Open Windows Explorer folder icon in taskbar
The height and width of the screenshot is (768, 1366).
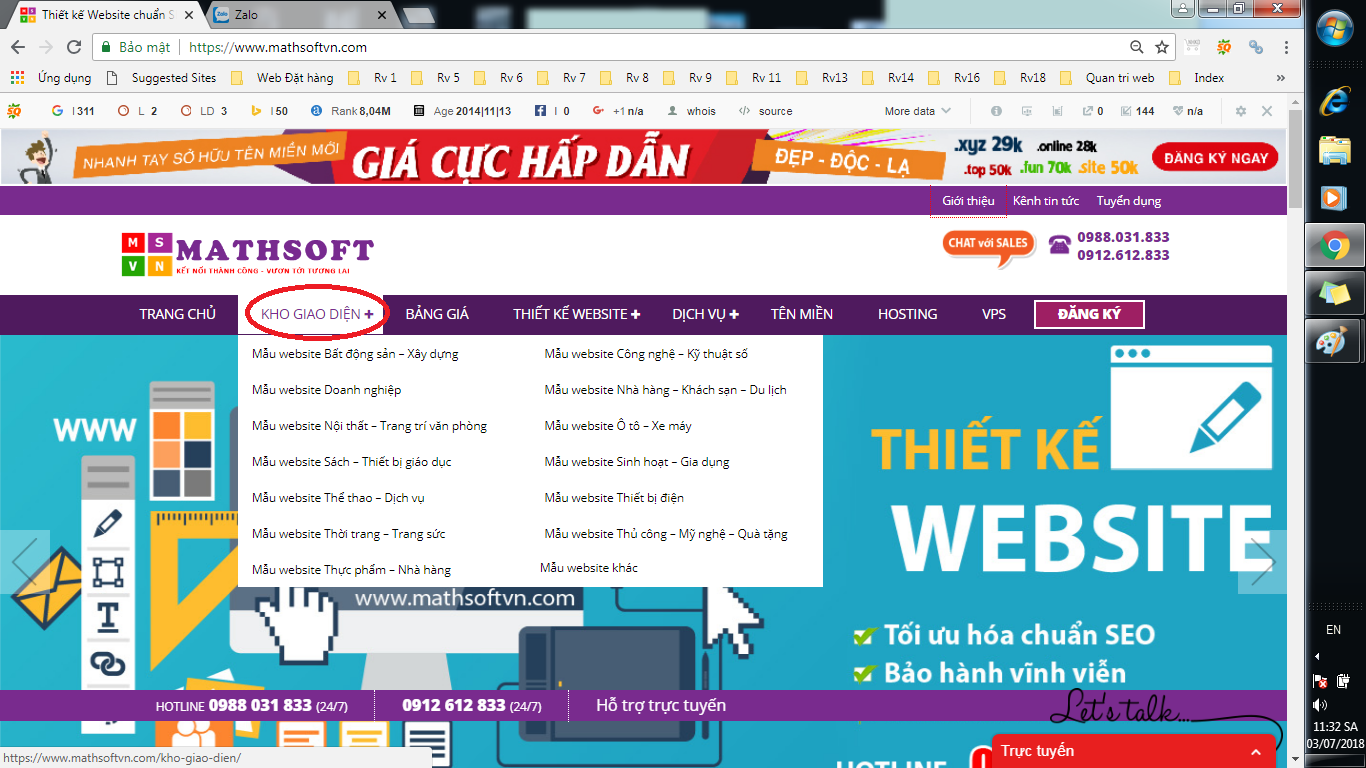(1335, 150)
